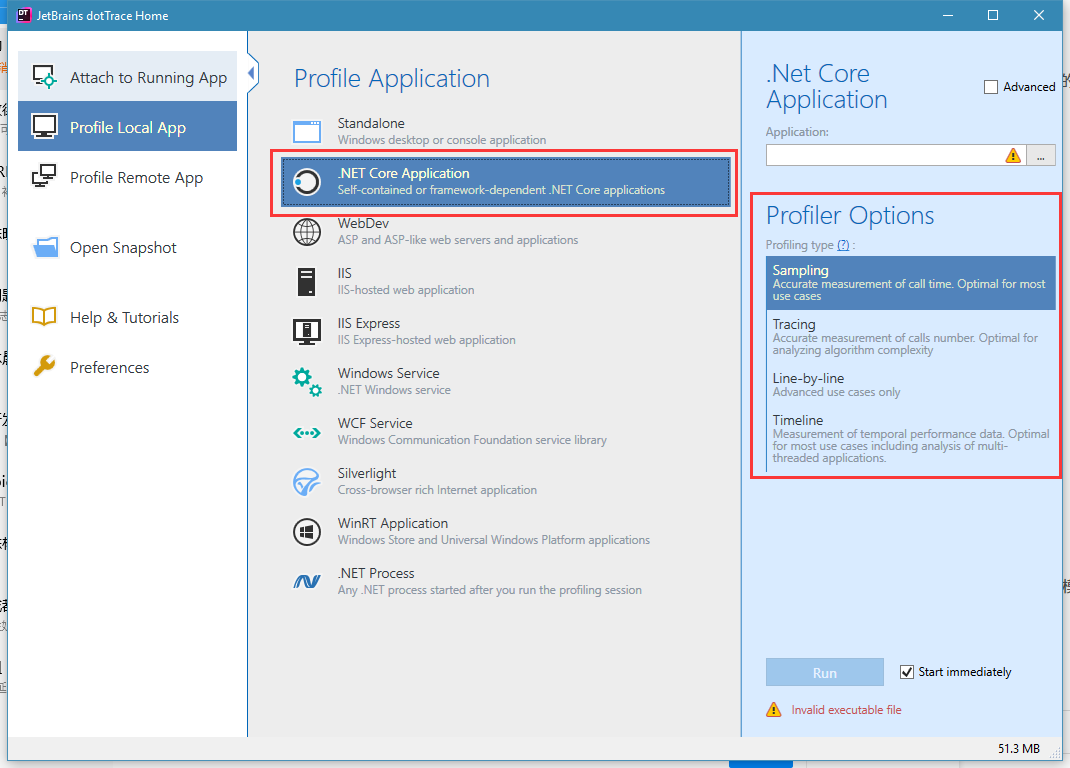Choose IIS hosted web application
The height and width of the screenshot is (768, 1070).
pos(506,281)
